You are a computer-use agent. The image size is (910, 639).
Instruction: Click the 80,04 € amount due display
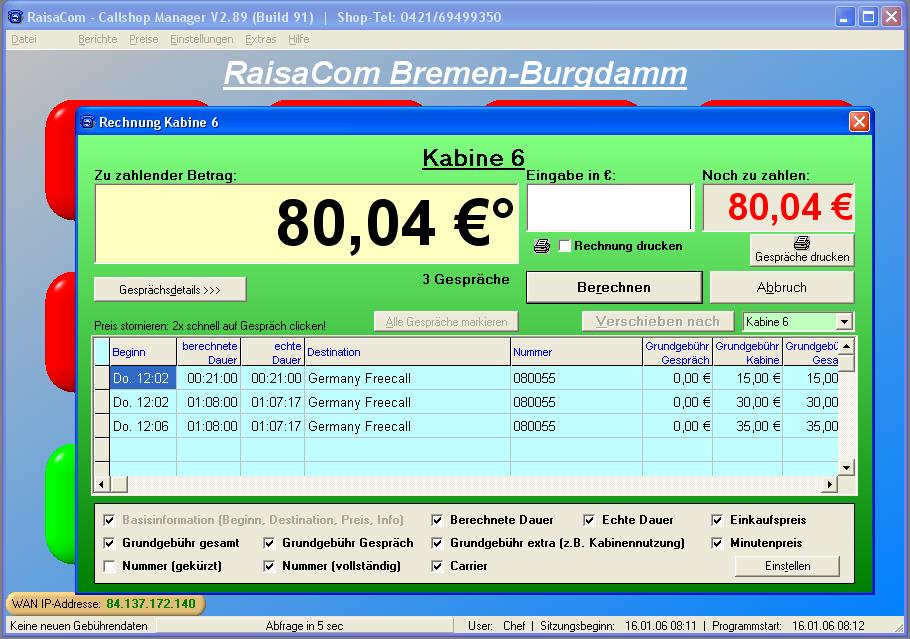306,224
